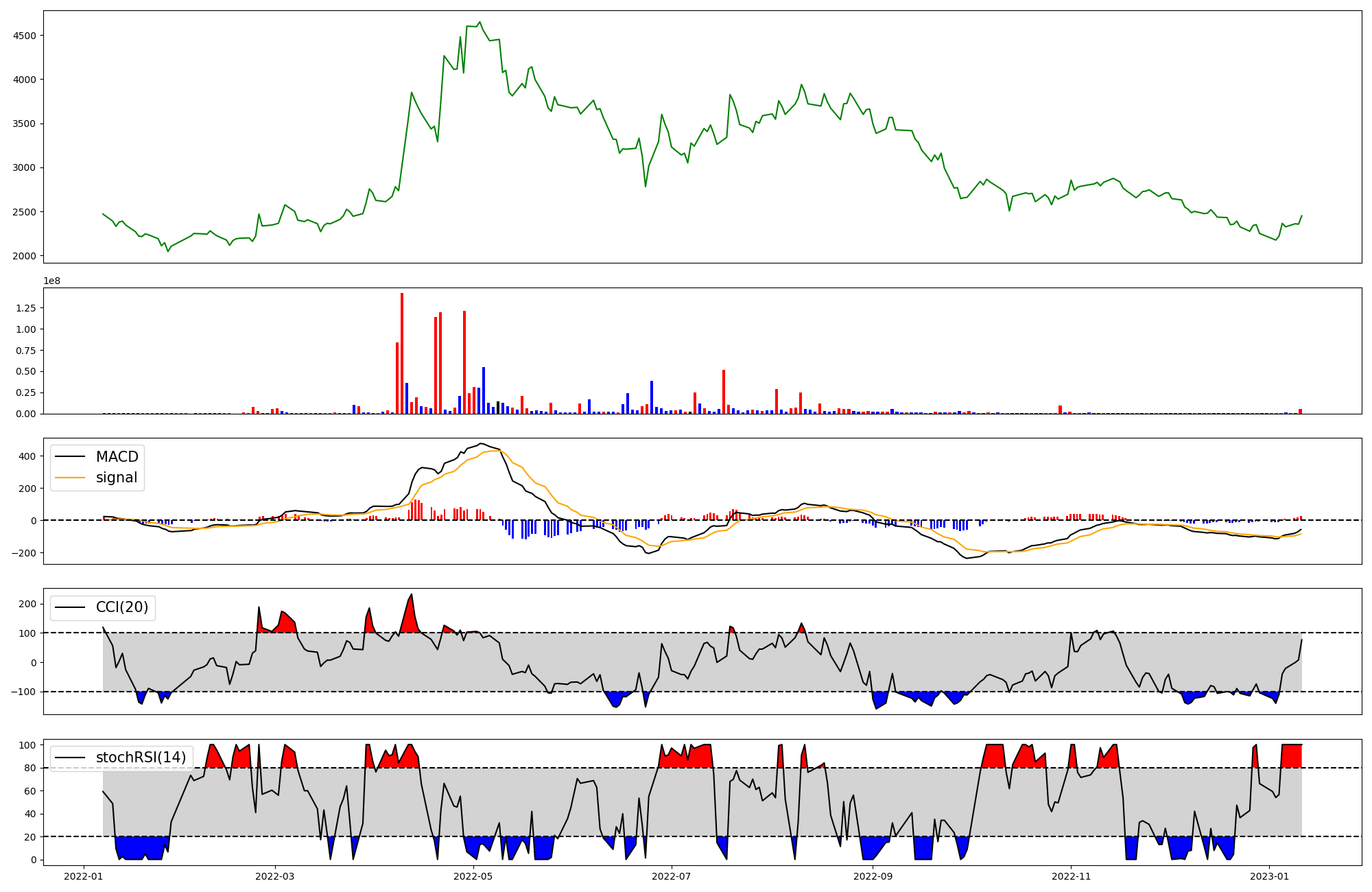Image resolution: width=1372 pixels, height=892 pixels.
Task: Click the 2022-09 x-axis date label
Action: [873, 876]
